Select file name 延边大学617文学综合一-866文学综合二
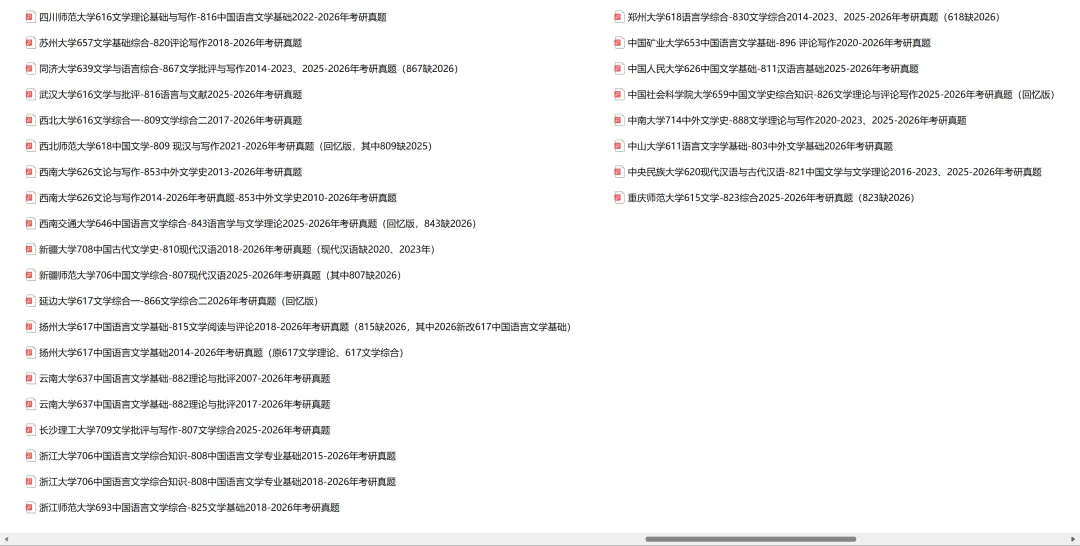The width and height of the screenshot is (1080, 546). (x=178, y=301)
